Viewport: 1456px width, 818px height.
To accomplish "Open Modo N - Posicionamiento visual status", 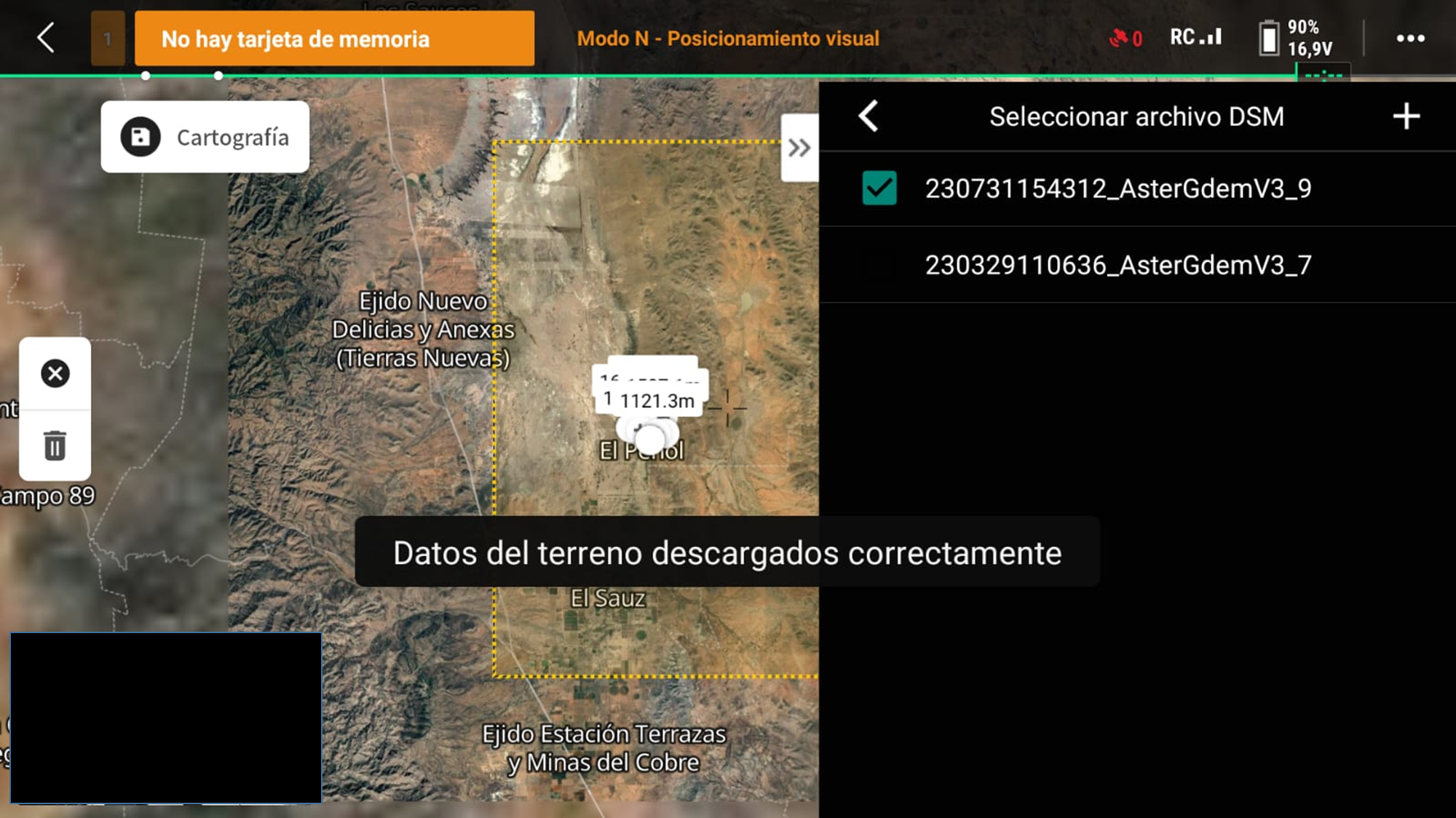I will pyautogui.click(x=728, y=39).
